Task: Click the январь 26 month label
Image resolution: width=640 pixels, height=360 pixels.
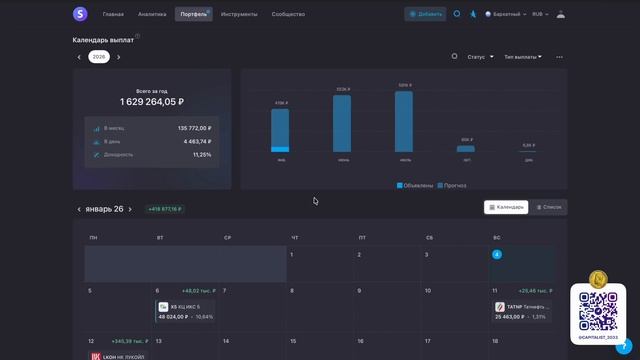Action: 104,209
